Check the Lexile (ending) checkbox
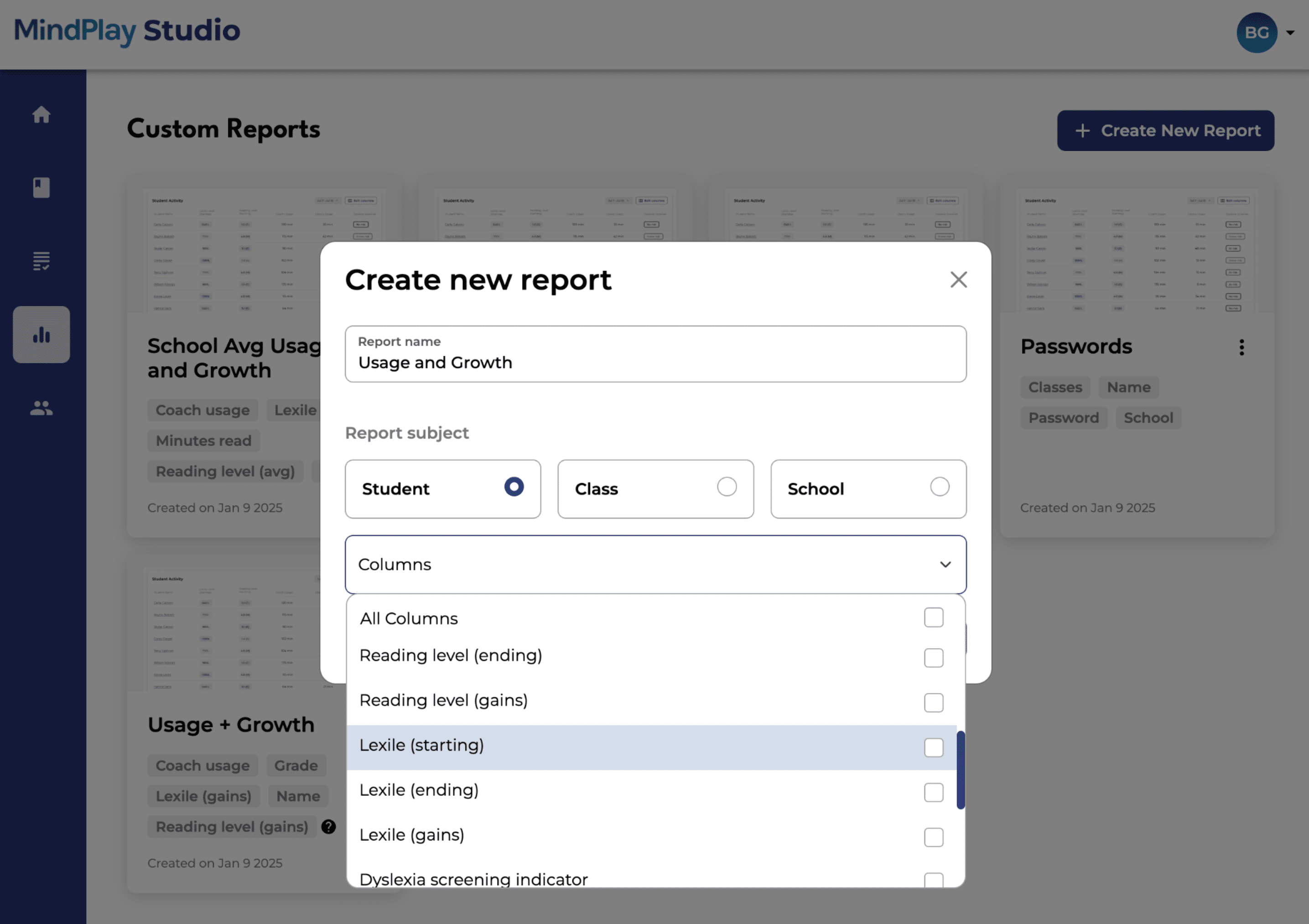The image size is (1309, 924). pyautogui.click(x=933, y=792)
